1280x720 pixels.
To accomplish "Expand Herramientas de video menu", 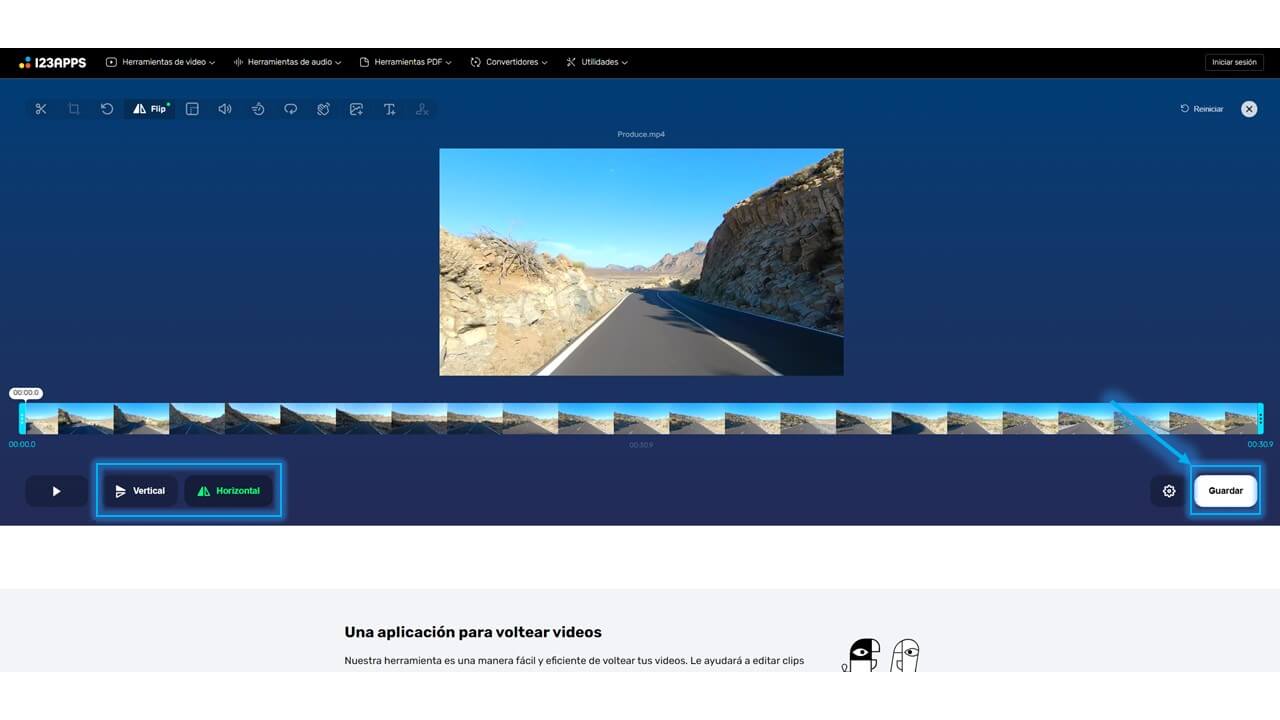I will pyautogui.click(x=160, y=62).
